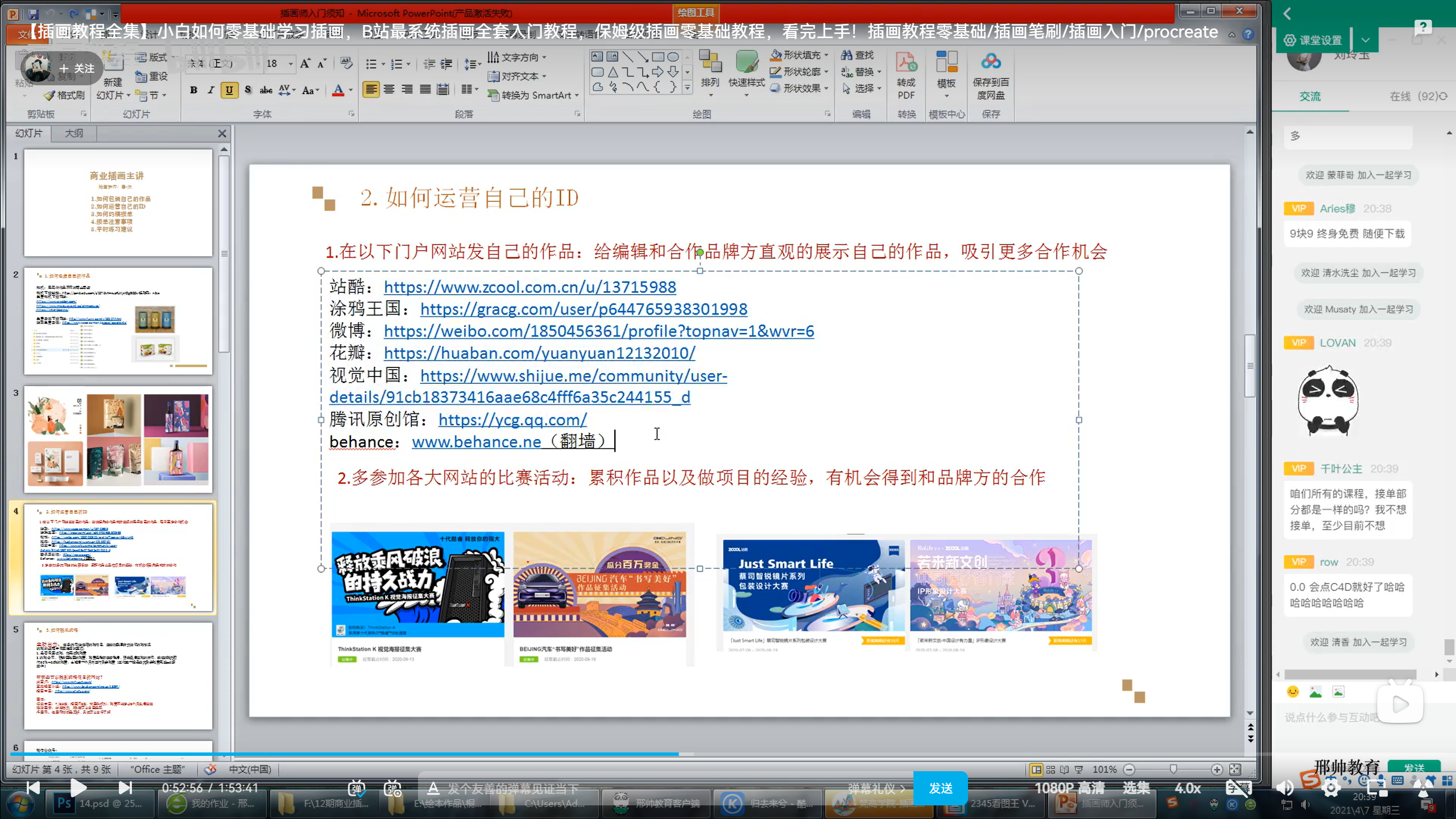Open the video player settings gear
This screenshot has width=1456, height=819.
[x=1331, y=788]
